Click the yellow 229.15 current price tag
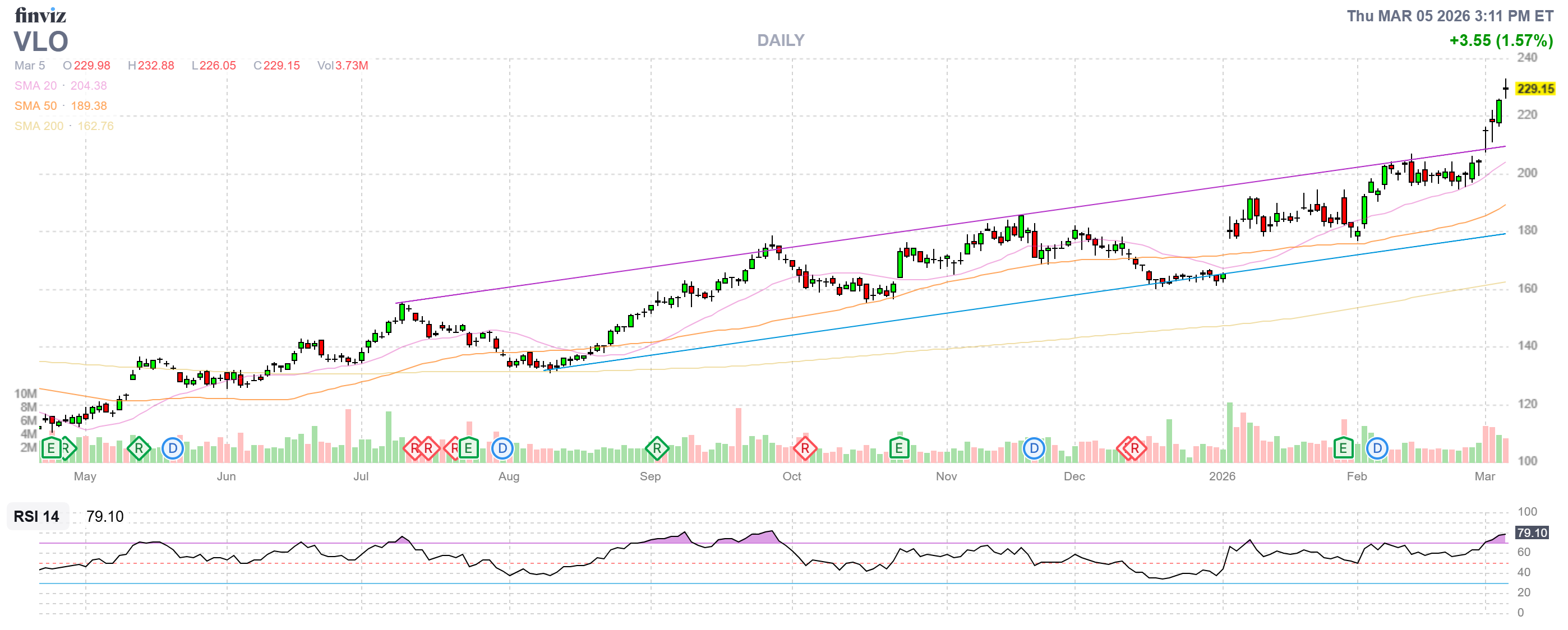 coord(1534,89)
